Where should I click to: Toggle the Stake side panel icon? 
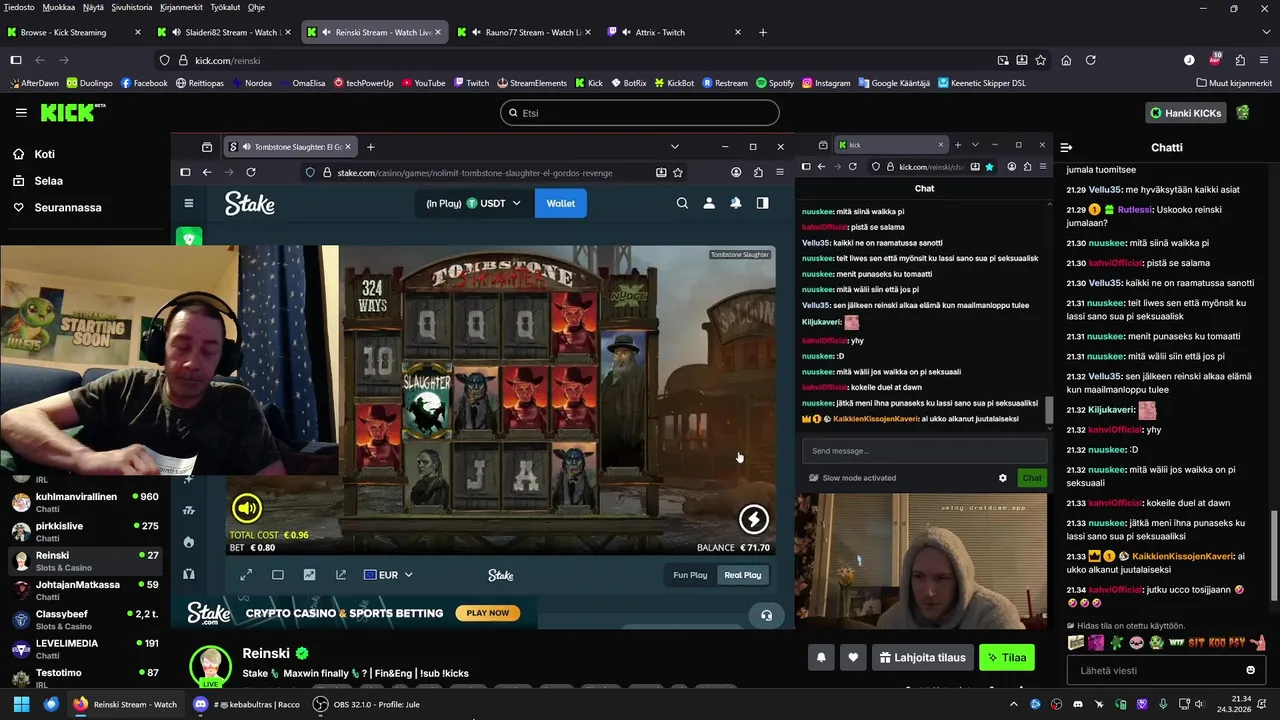(762, 203)
